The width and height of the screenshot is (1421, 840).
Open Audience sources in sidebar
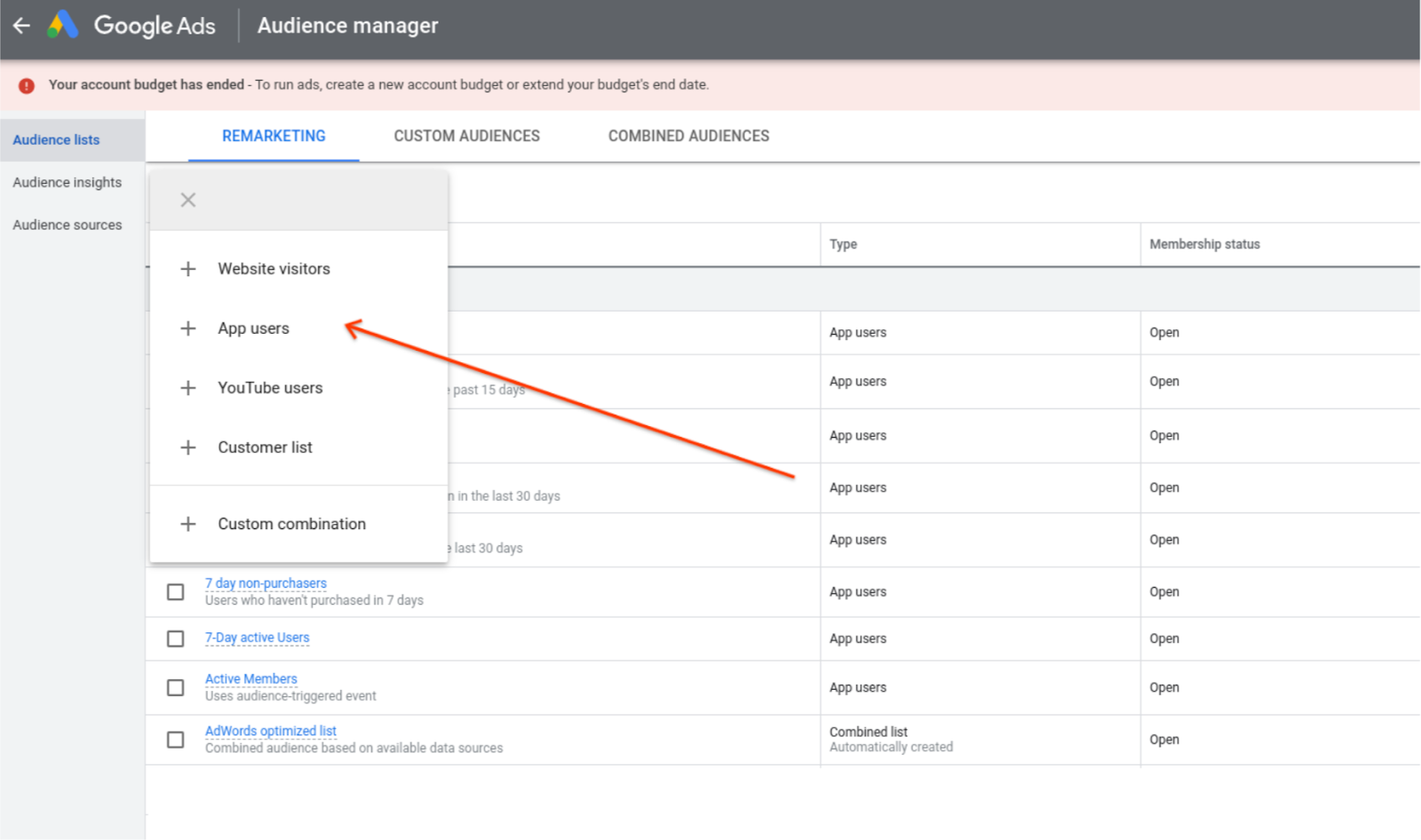click(x=67, y=225)
